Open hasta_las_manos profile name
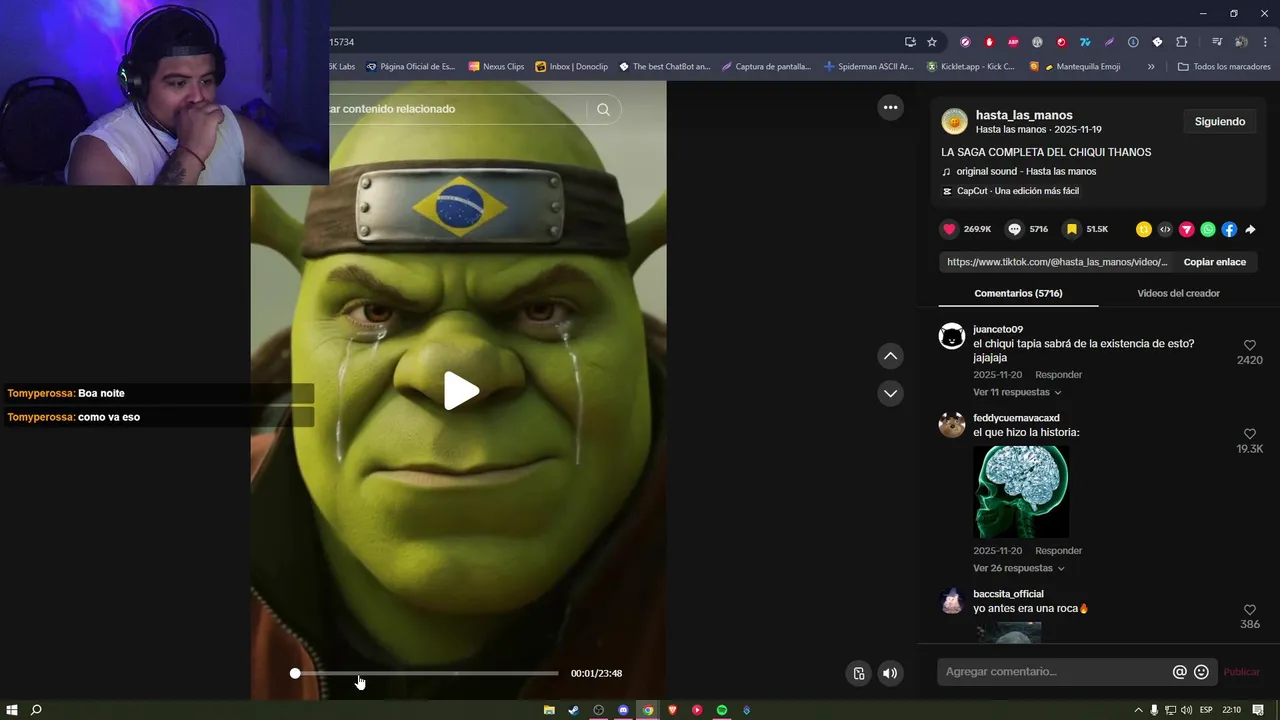Image resolution: width=1280 pixels, height=720 pixels. tap(1024, 115)
